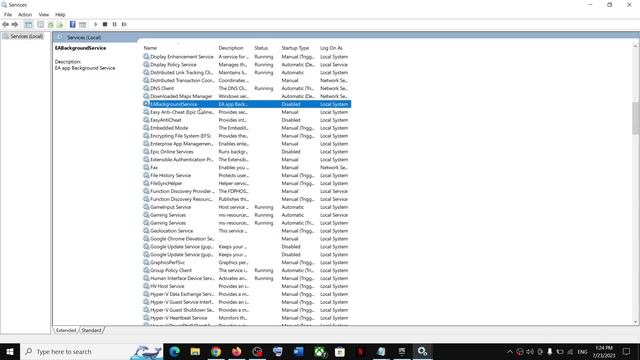Select the Downloaded Maps Manager service

(247, 96)
